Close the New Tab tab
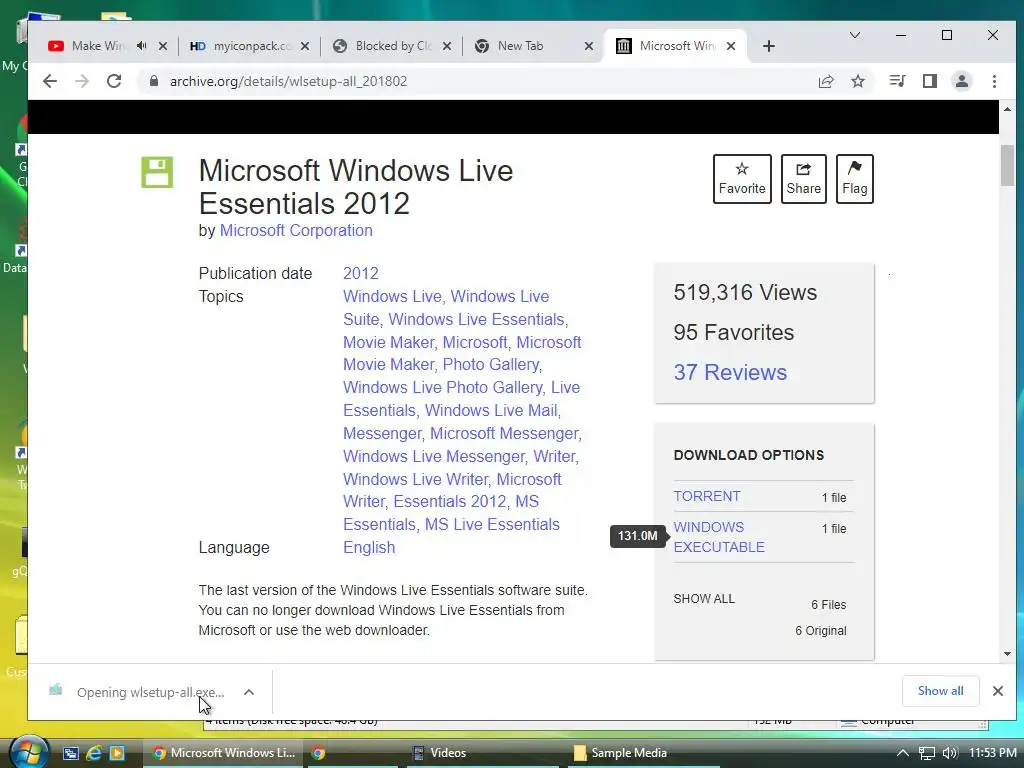This screenshot has height=768, width=1024. 588,46
